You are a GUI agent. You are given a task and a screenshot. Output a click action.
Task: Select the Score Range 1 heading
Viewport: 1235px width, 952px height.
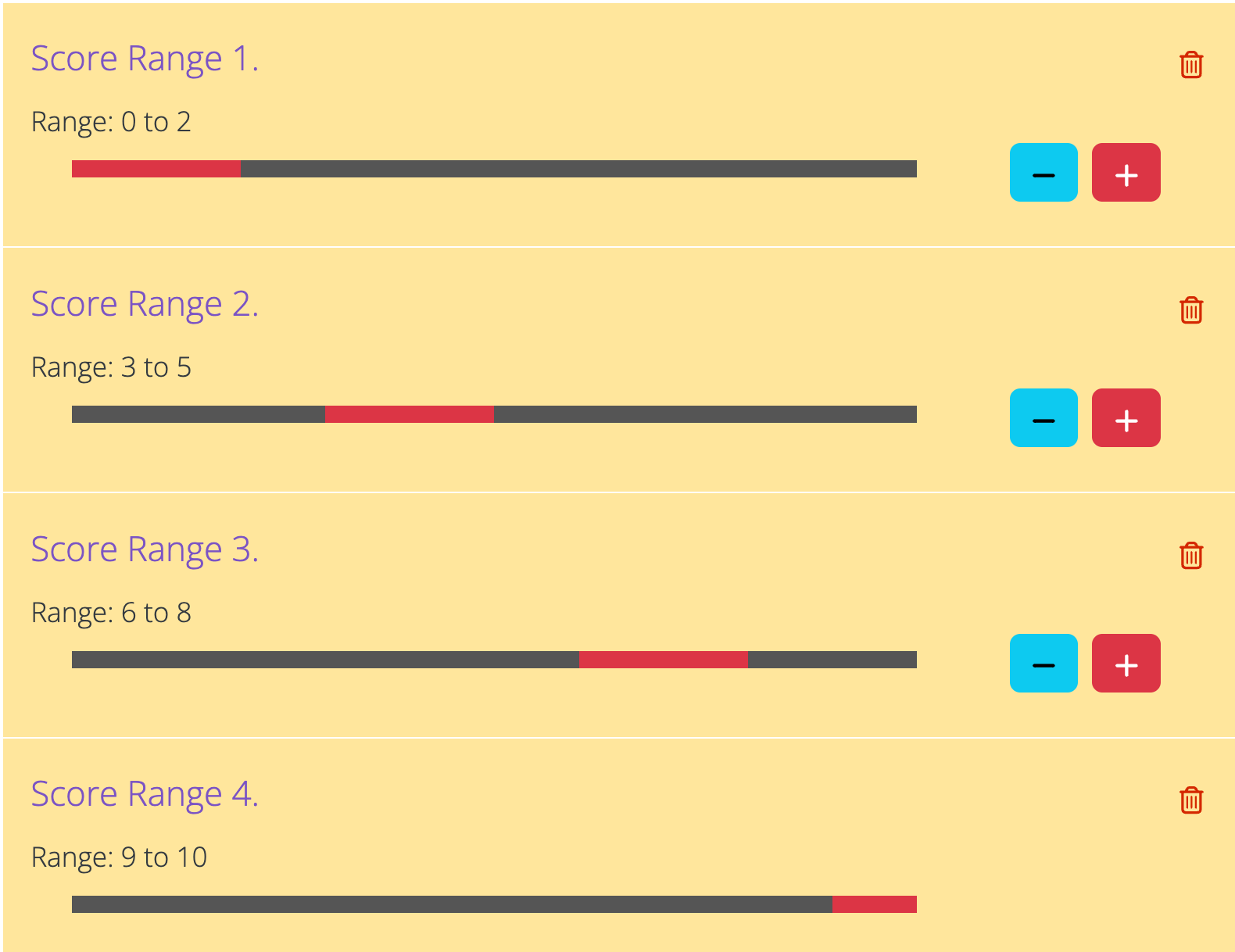[x=145, y=58]
